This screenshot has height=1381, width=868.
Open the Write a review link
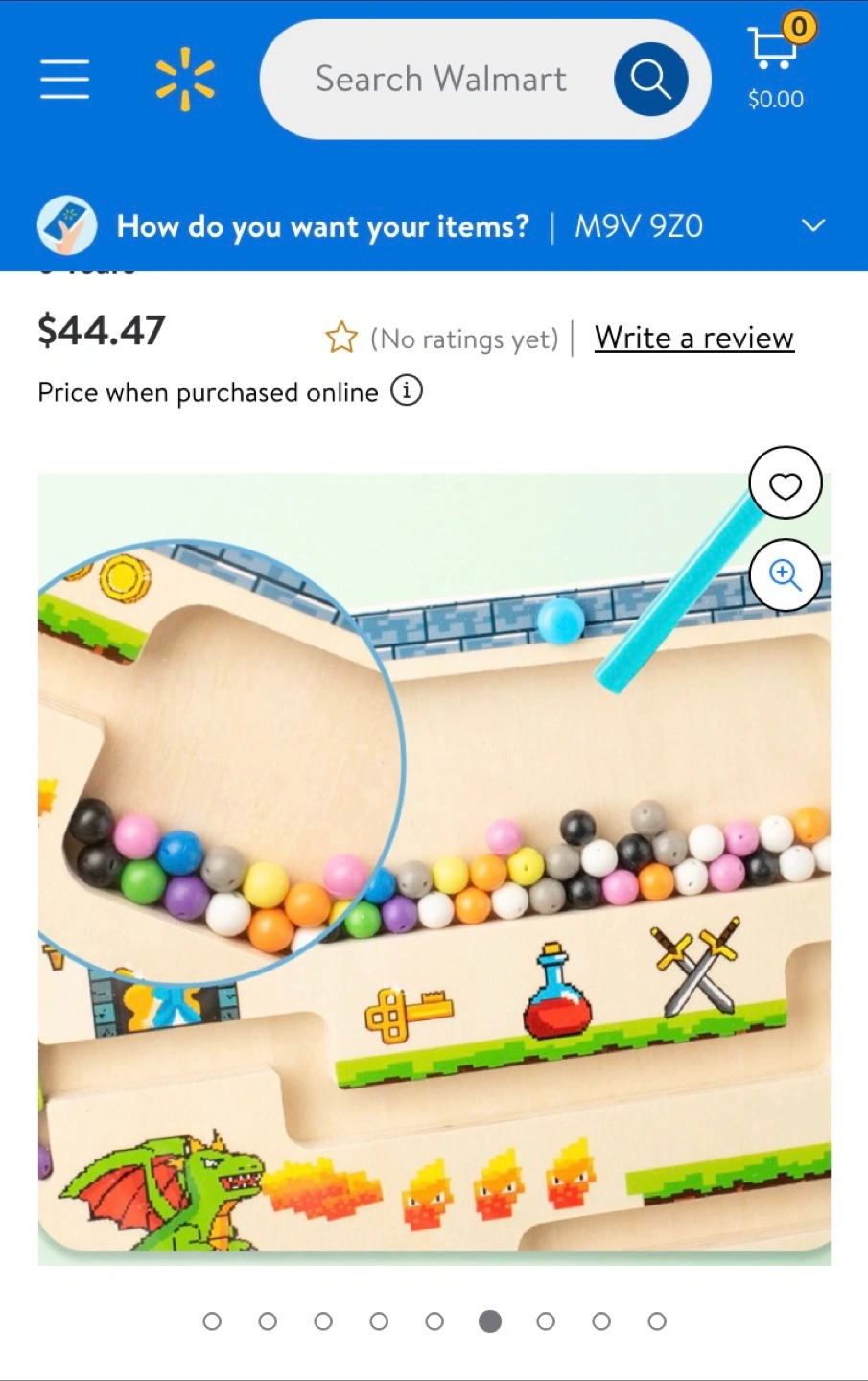click(x=694, y=338)
